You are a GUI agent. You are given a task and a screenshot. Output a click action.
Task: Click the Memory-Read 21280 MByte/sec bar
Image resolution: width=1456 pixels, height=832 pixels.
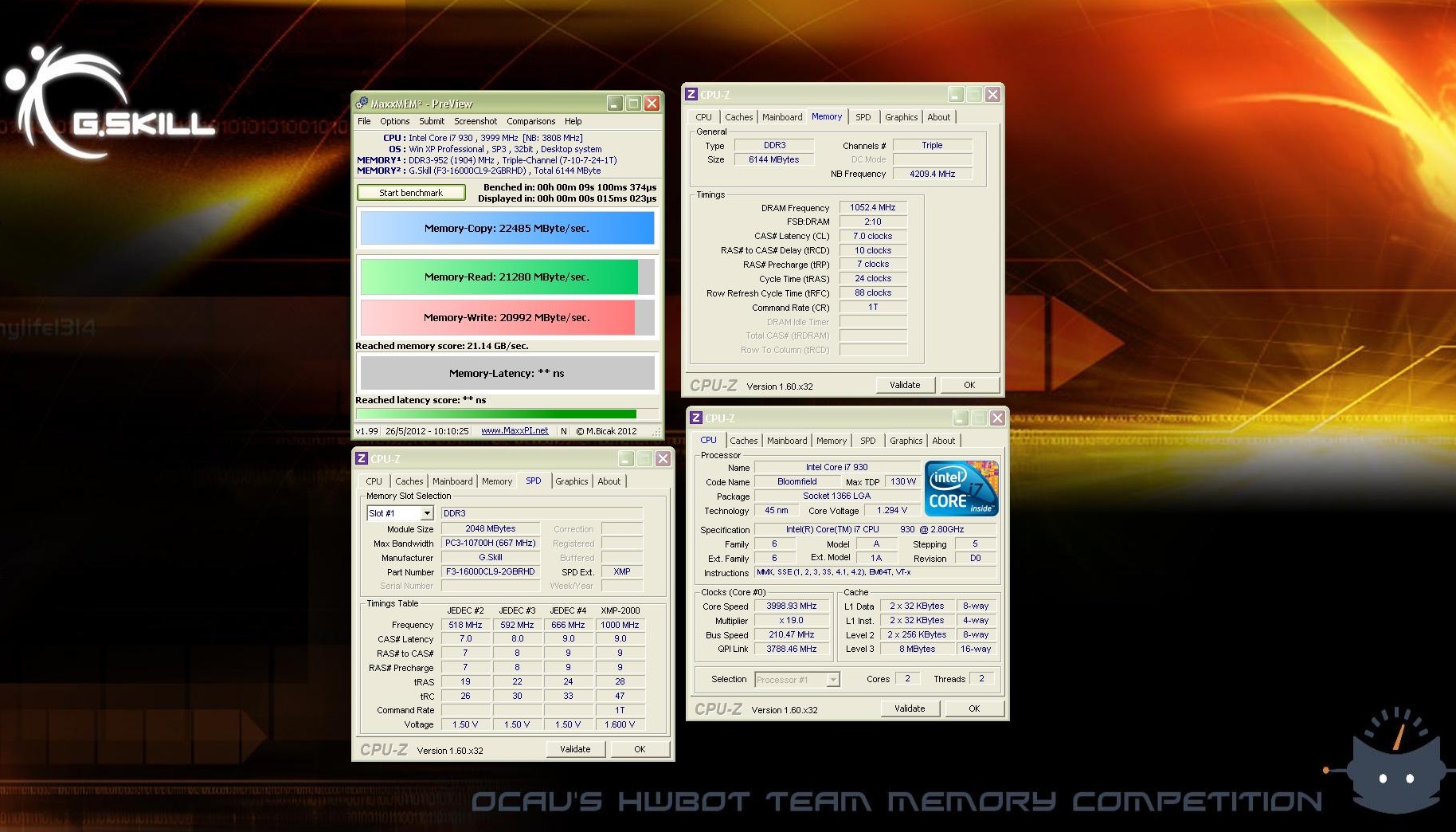click(x=507, y=277)
